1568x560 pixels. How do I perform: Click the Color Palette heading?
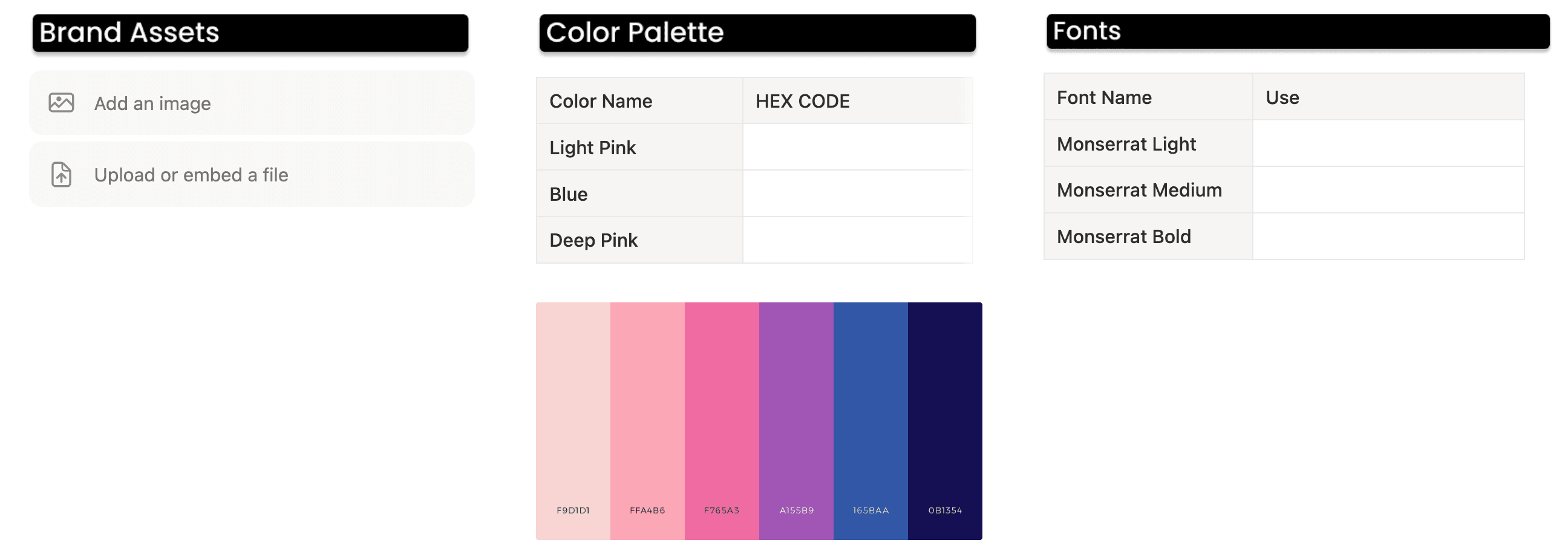634,33
